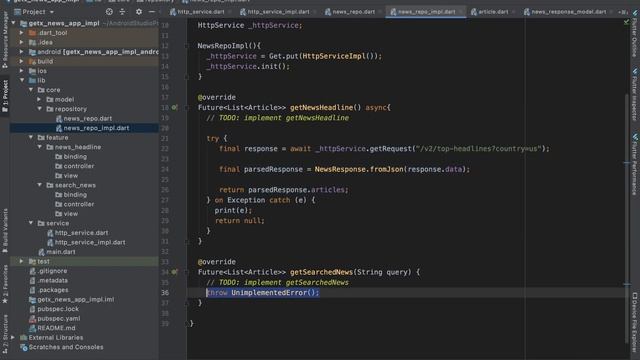Hide the Project panel with minus icon
The width and height of the screenshot is (640, 360).
(x=151, y=12)
